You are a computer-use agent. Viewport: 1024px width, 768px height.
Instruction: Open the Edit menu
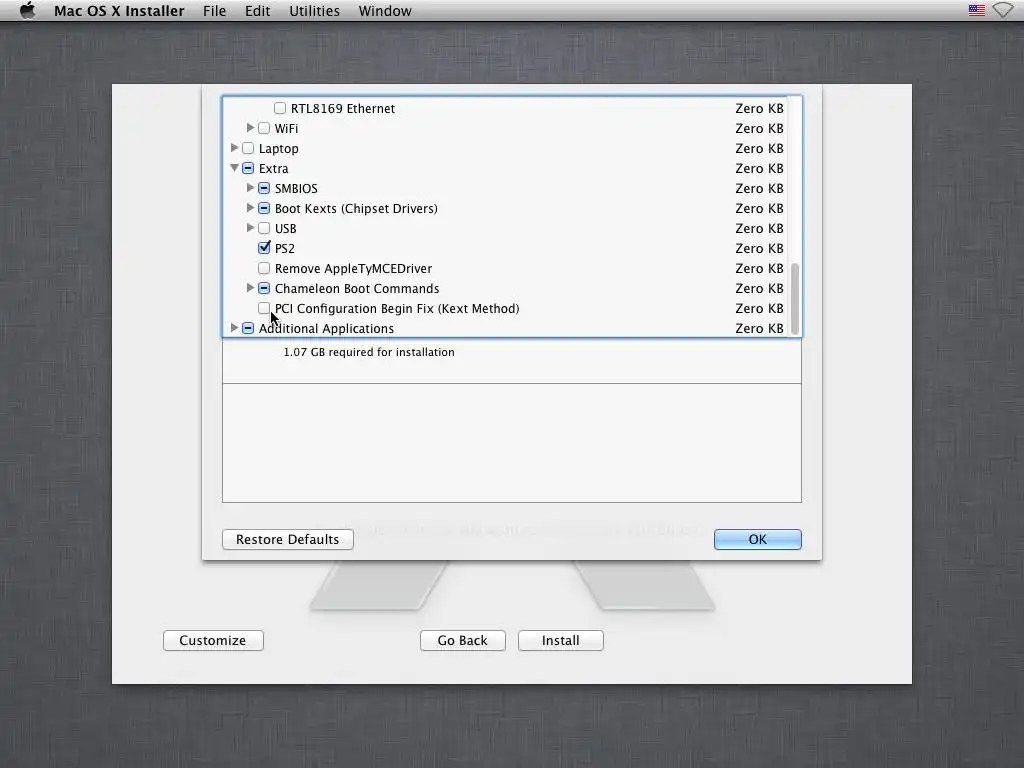(257, 11)
